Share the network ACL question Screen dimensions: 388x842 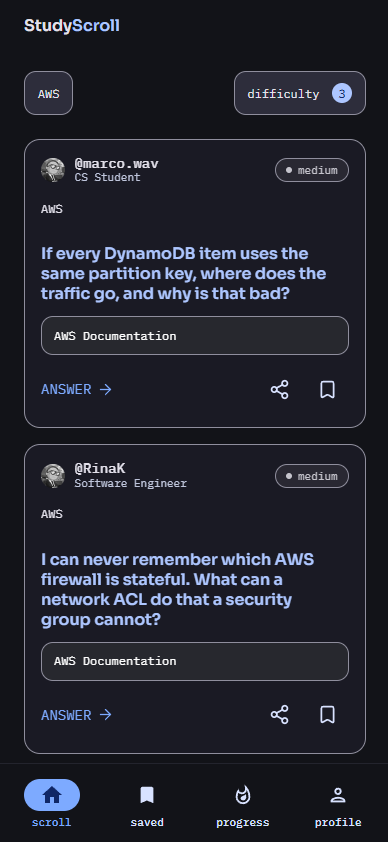tap(279, 715)
